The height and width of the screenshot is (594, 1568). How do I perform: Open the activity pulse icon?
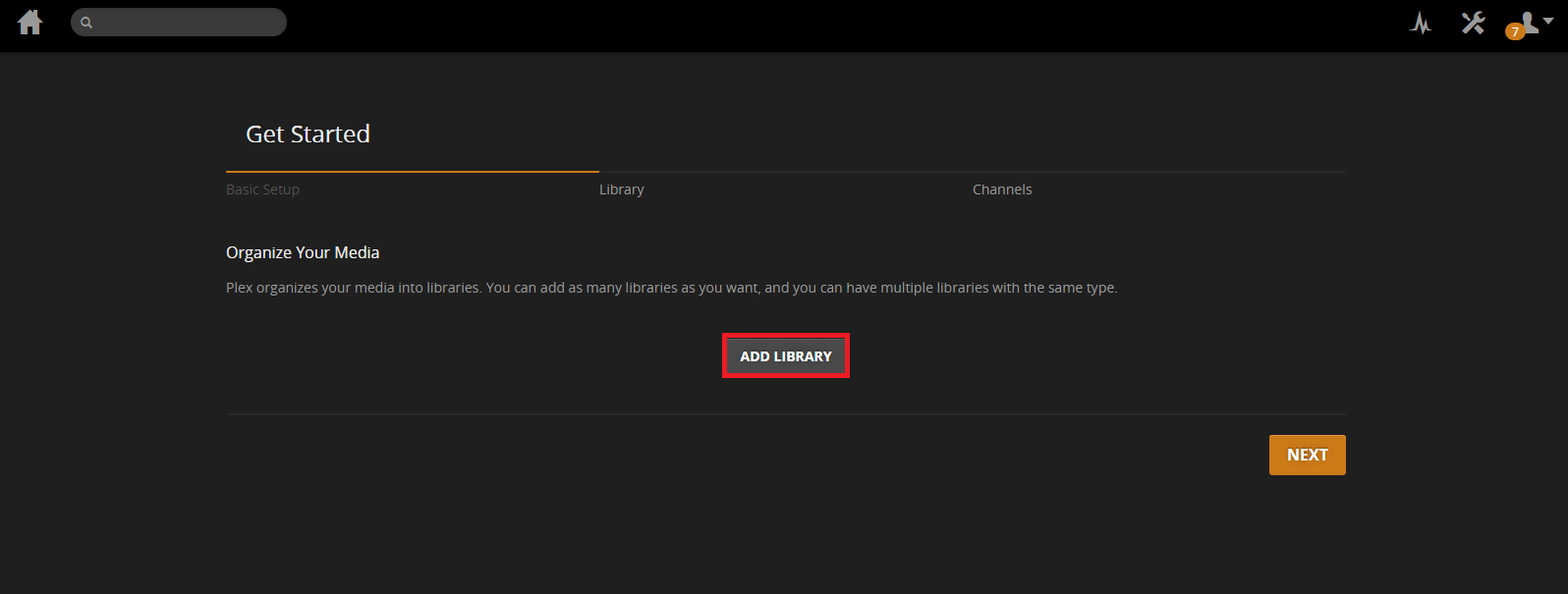point(1420,23)
